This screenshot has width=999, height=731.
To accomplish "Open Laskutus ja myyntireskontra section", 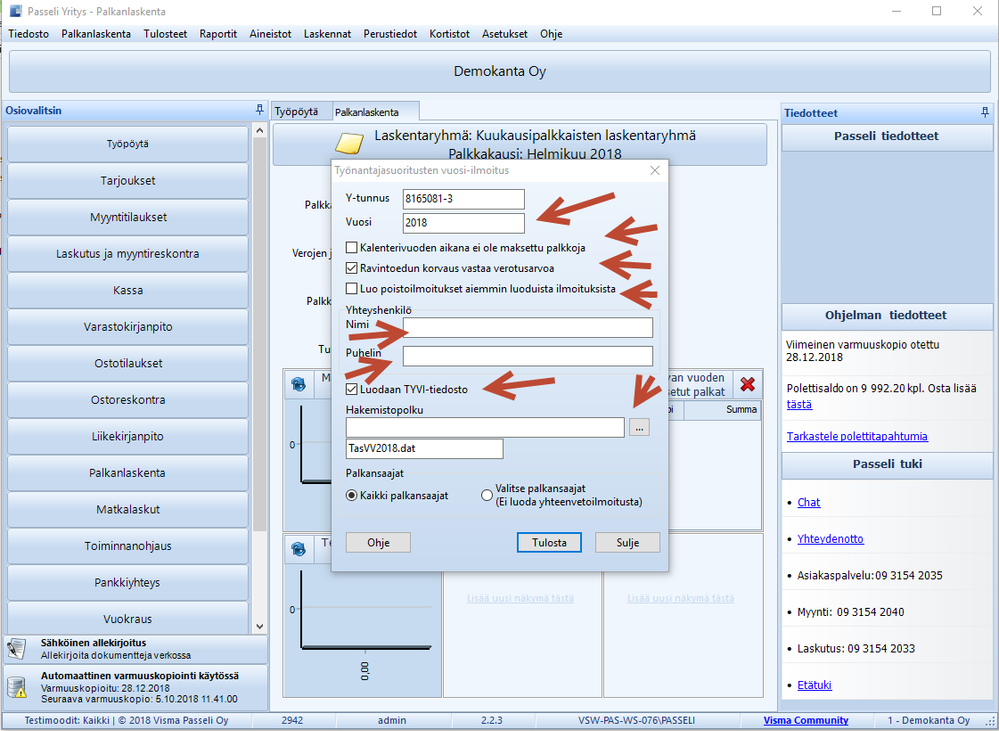I will pos(127,254).
